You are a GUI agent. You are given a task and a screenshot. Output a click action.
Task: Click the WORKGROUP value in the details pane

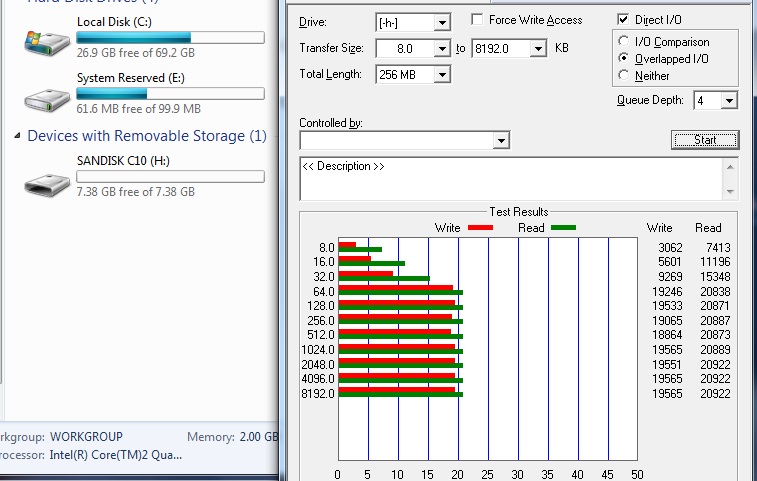pyautogui.click(x=86, y=437)
